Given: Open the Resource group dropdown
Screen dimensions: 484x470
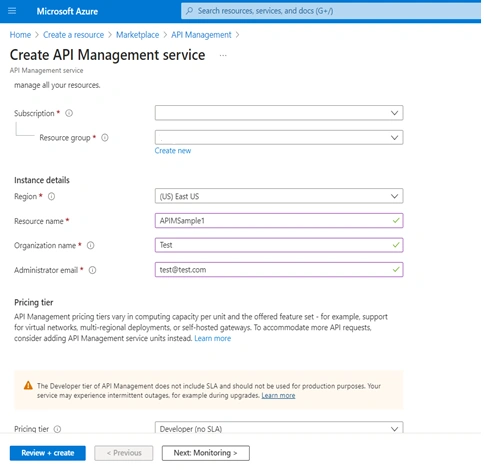Looking at the screenshot, I should click(279, 137).
